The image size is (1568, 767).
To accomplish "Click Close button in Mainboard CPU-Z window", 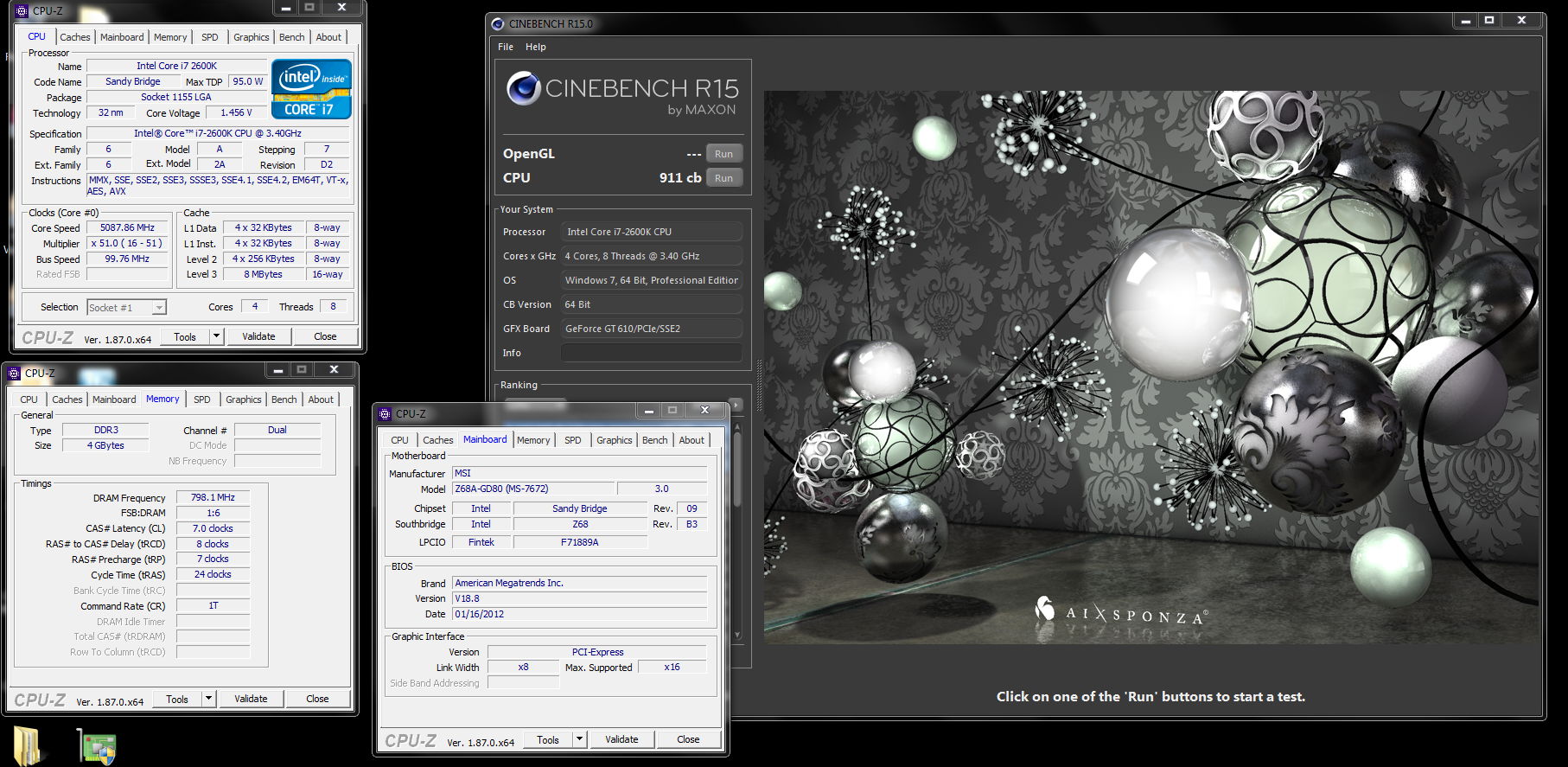I will pyautogui.click(x=689, y=739).
